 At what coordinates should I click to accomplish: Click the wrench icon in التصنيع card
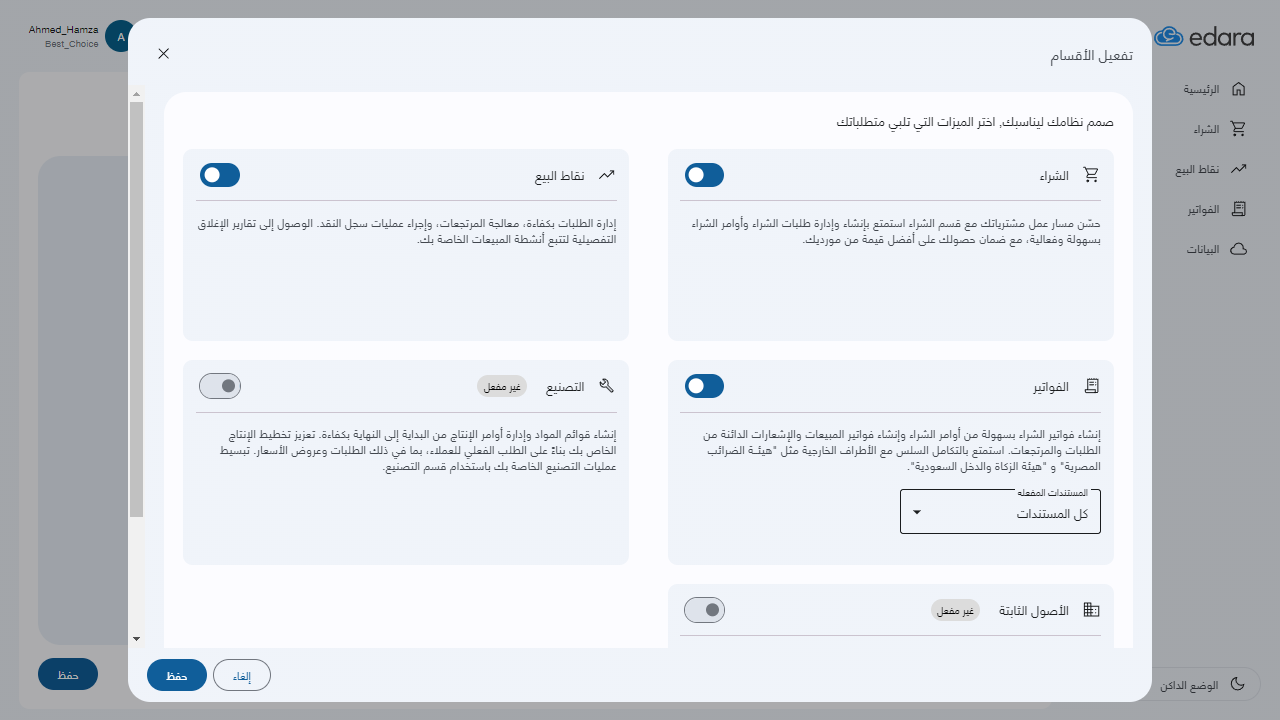(x=607, y=386)
